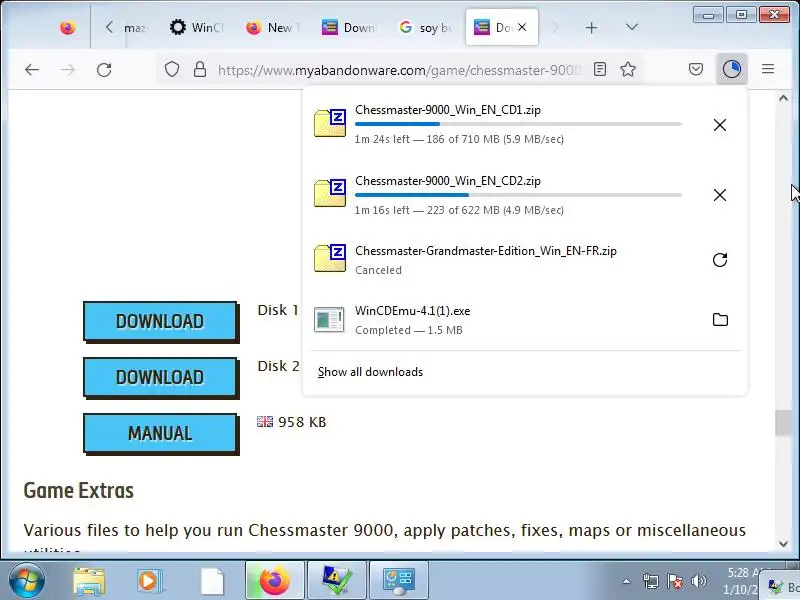Click DOWNLOAD button for Disk 2
800x600 pixels.
[160, 378]
